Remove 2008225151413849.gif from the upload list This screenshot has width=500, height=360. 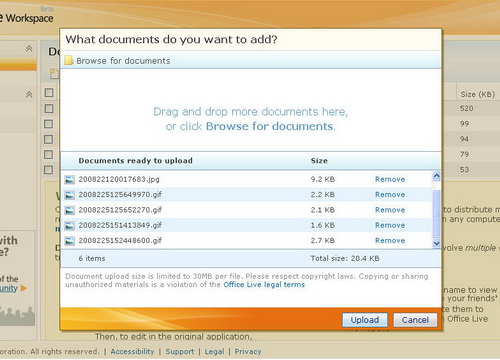[x=390, y=225]
